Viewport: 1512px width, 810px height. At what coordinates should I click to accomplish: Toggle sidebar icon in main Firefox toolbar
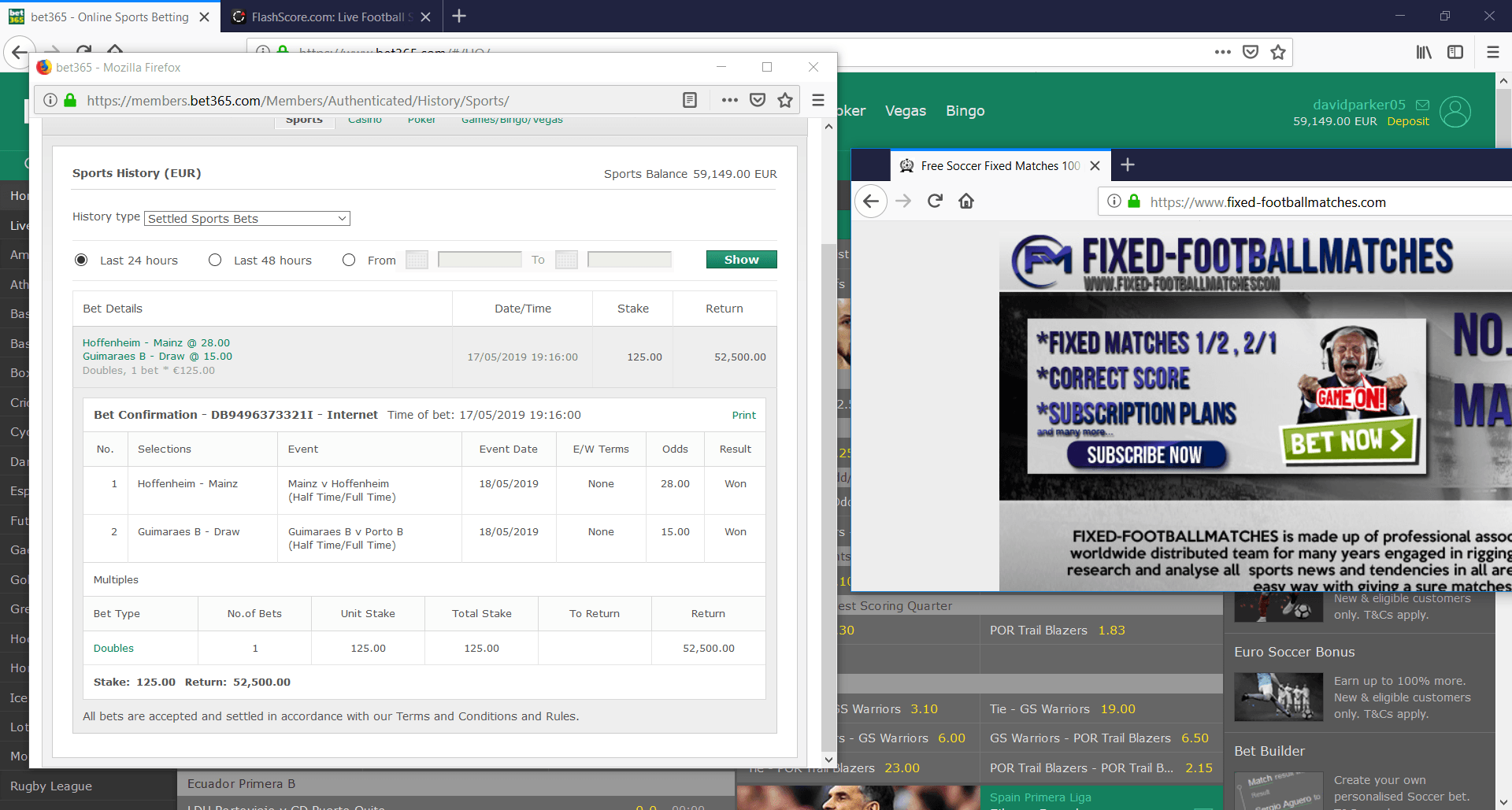[1455, 52]
